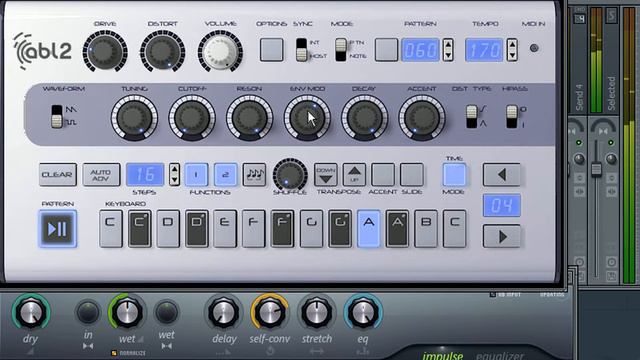This screenshot has height=360, width=640.
Task: Click the Steps stepper arrows
Action: [174, 175]
